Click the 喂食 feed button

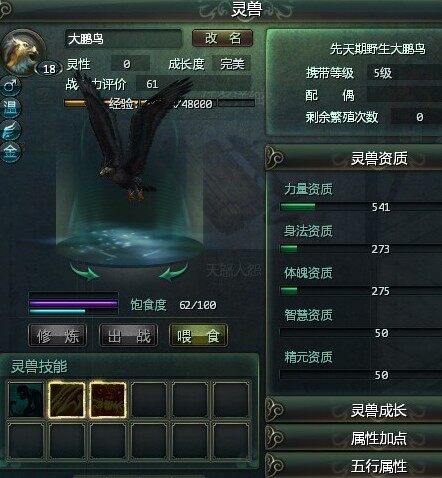point(198,336)
